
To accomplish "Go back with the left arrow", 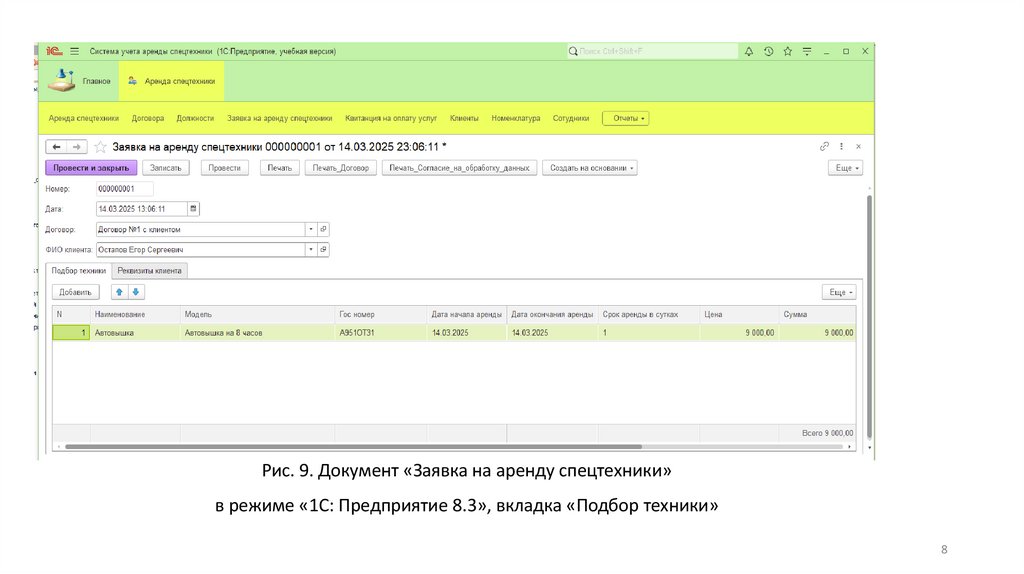I will (x=56, y=147).
